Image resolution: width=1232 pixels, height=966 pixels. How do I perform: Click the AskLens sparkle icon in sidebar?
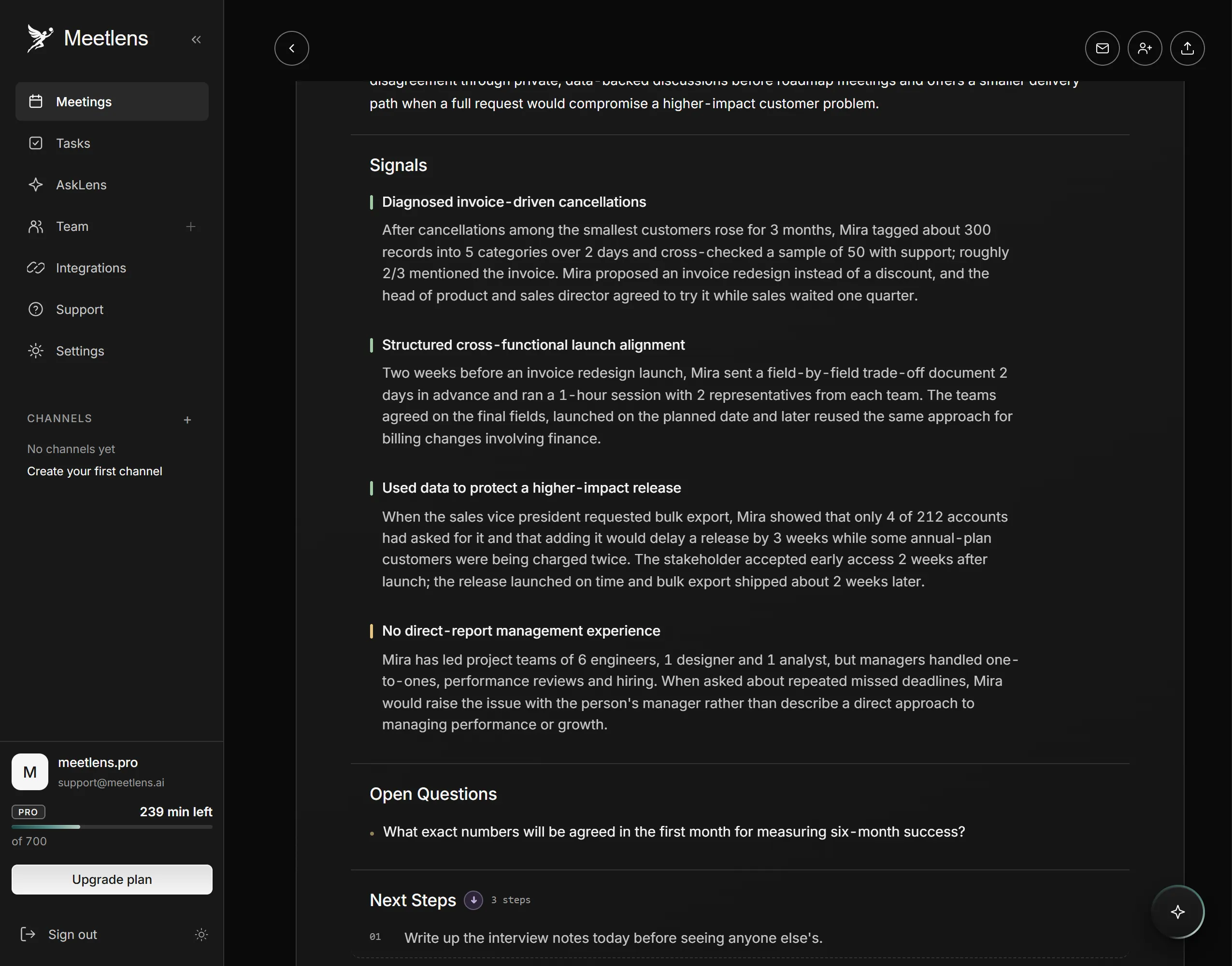tap(36, 185)
